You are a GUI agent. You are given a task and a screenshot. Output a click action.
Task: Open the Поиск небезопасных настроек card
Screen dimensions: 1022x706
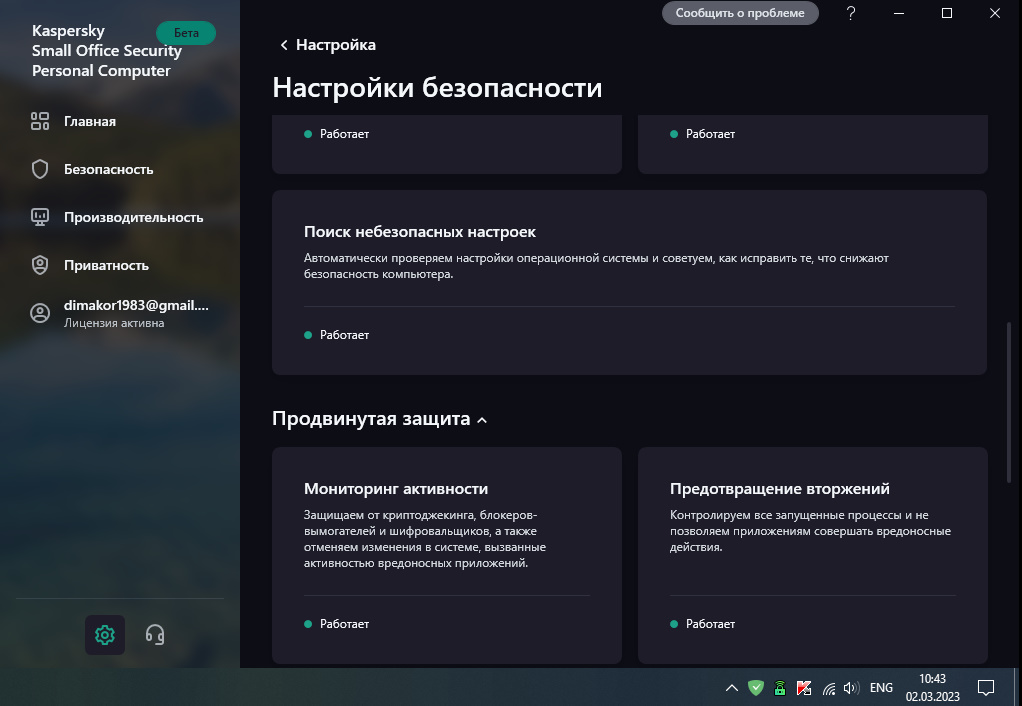point(629,282)
